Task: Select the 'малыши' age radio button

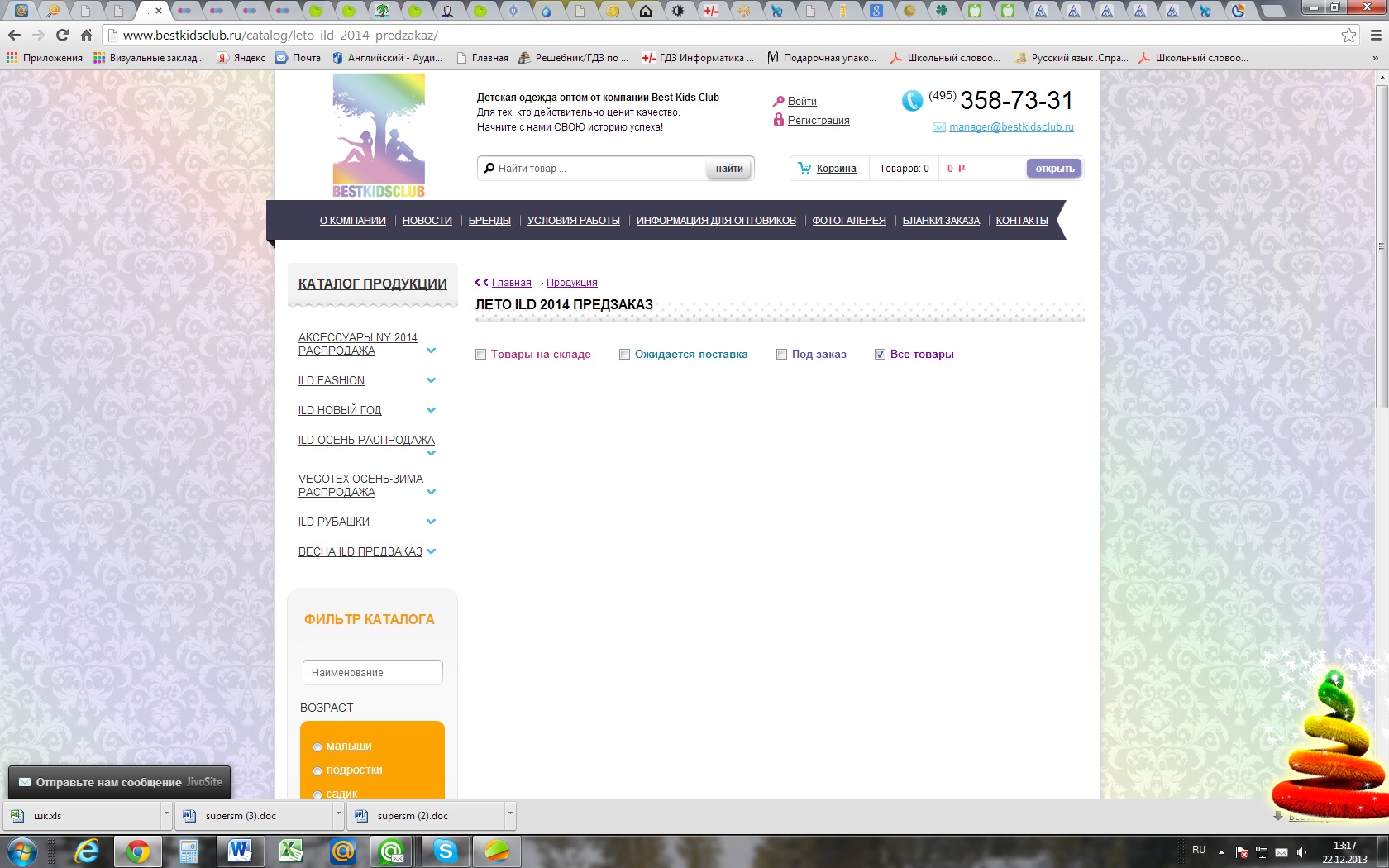Action: coord(317,747)
